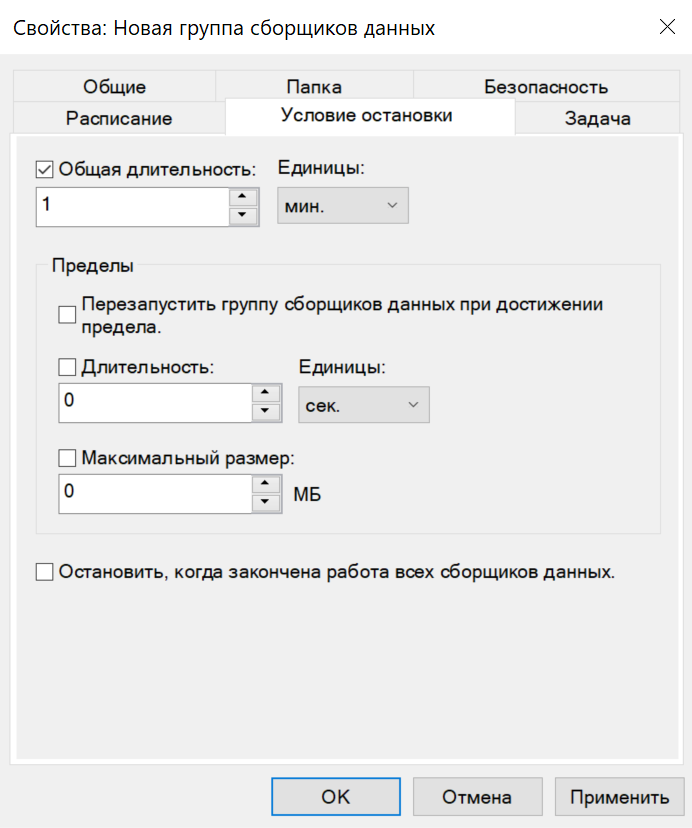Enable the Длительность limit checkbox
The height and width of the screenshot is (828, 692).
pos(67,367)
